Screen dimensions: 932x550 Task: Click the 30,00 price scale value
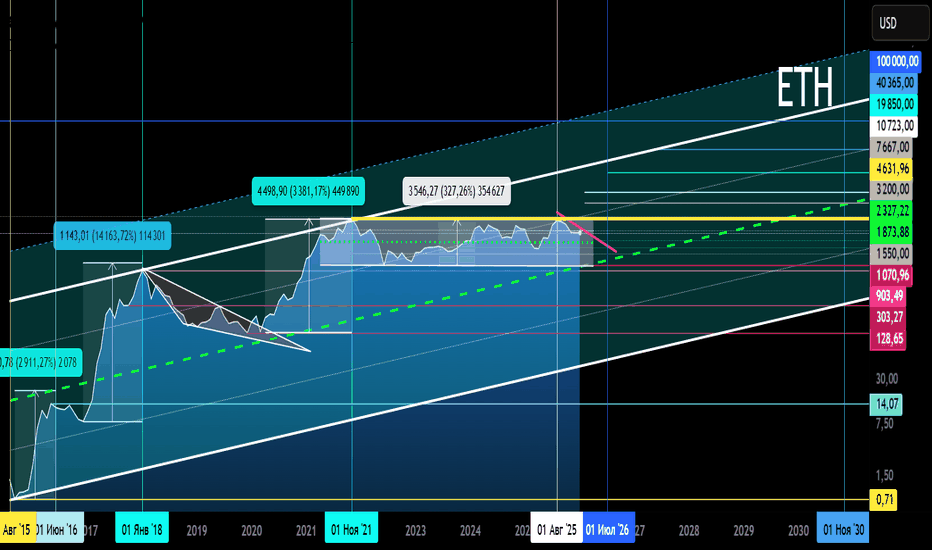click(x=887, y=378)
